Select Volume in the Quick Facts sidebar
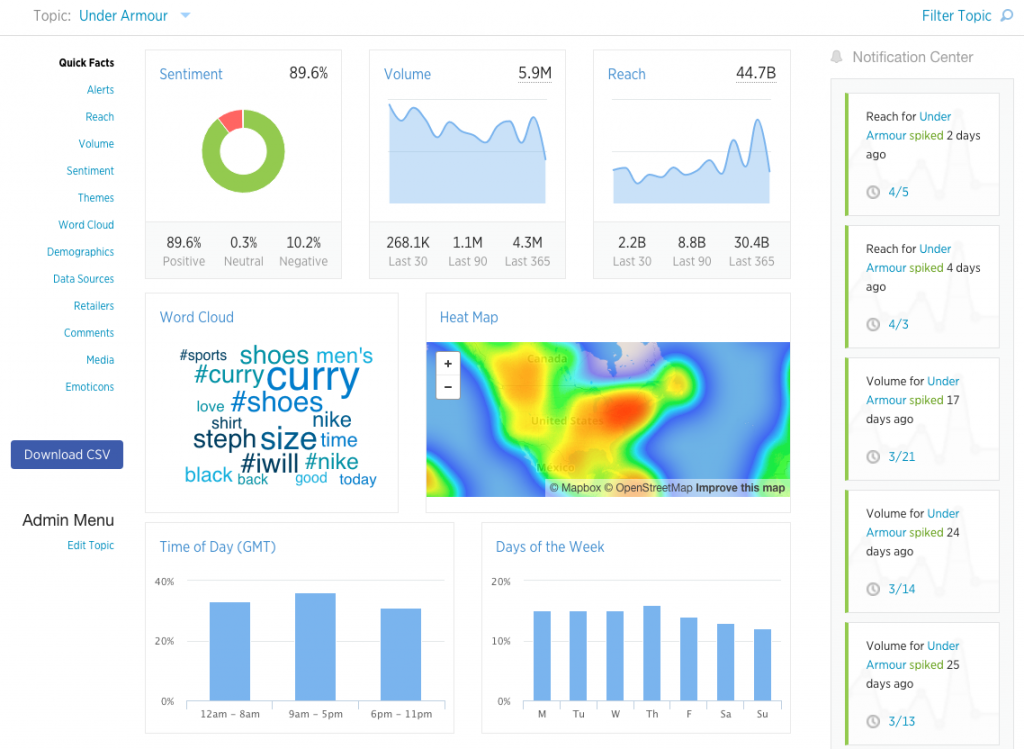 coord(97,144)
